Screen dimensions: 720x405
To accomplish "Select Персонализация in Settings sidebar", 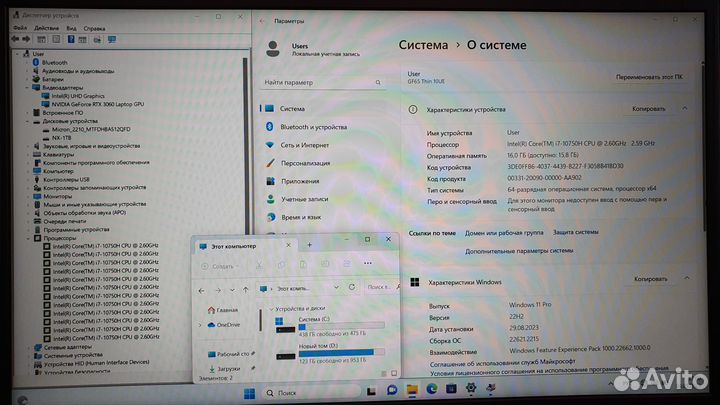I will coord(305,163).
